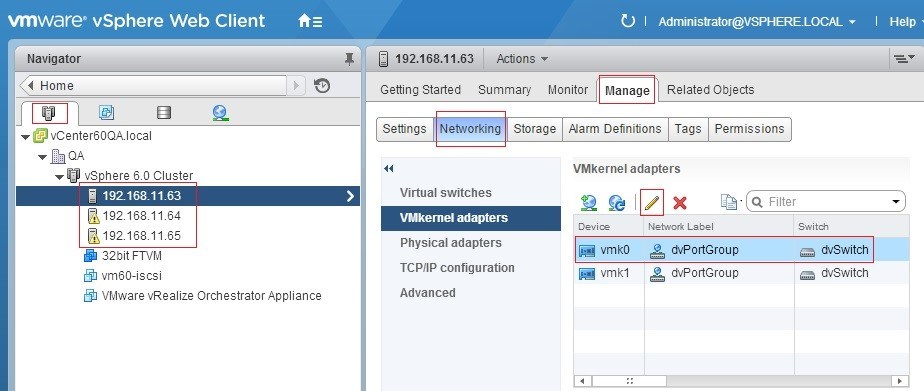Open the Summary tab
This screenshot has width=924, height=391.
[x=504, y=90]
